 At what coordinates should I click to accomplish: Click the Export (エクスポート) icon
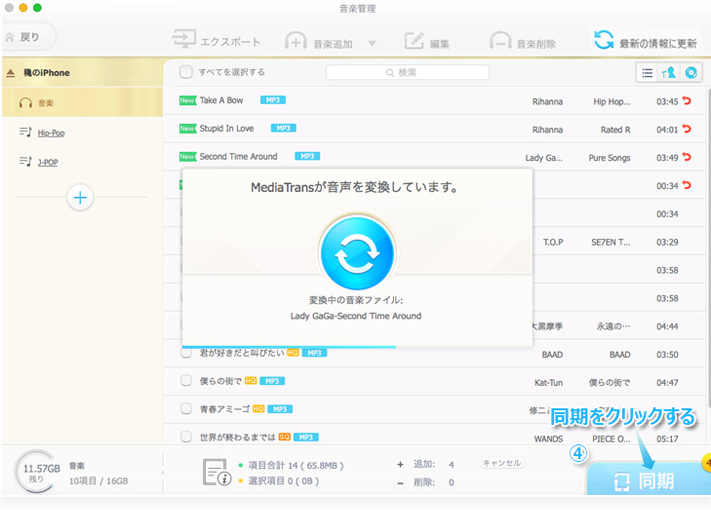184,39
